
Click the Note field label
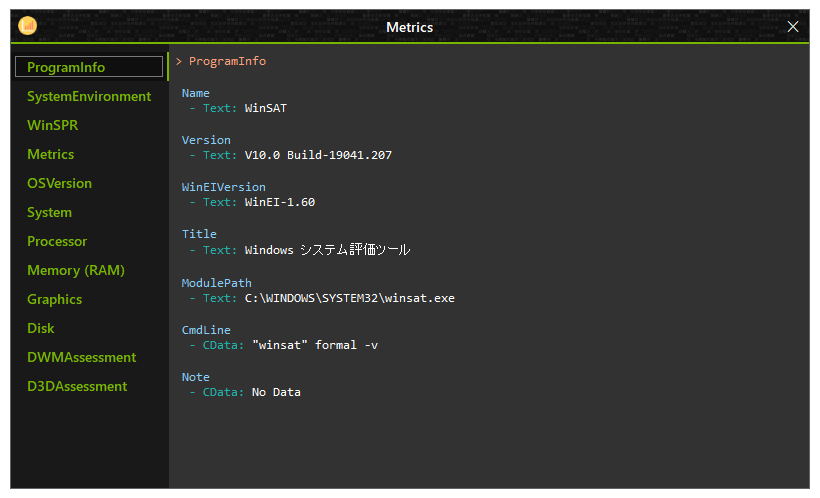pyautogui.click(x=196, y=377)
